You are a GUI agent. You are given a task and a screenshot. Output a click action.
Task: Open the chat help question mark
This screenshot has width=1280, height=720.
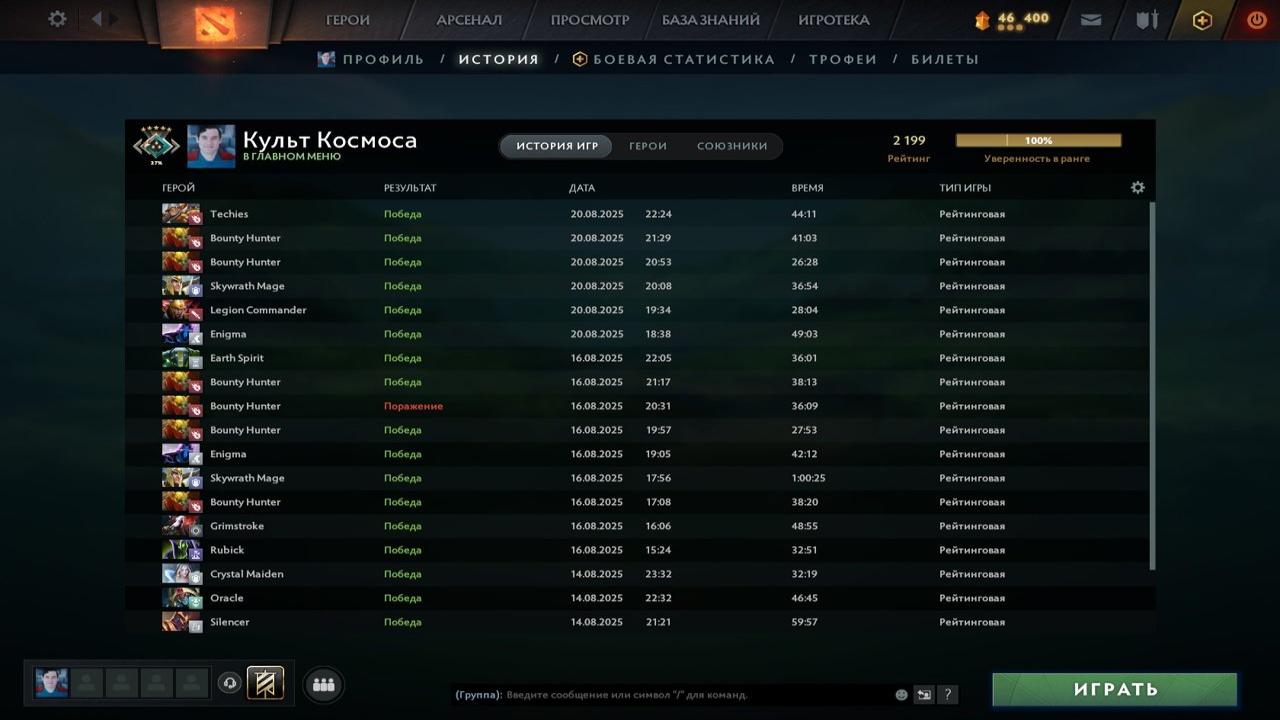click(948, 694)
